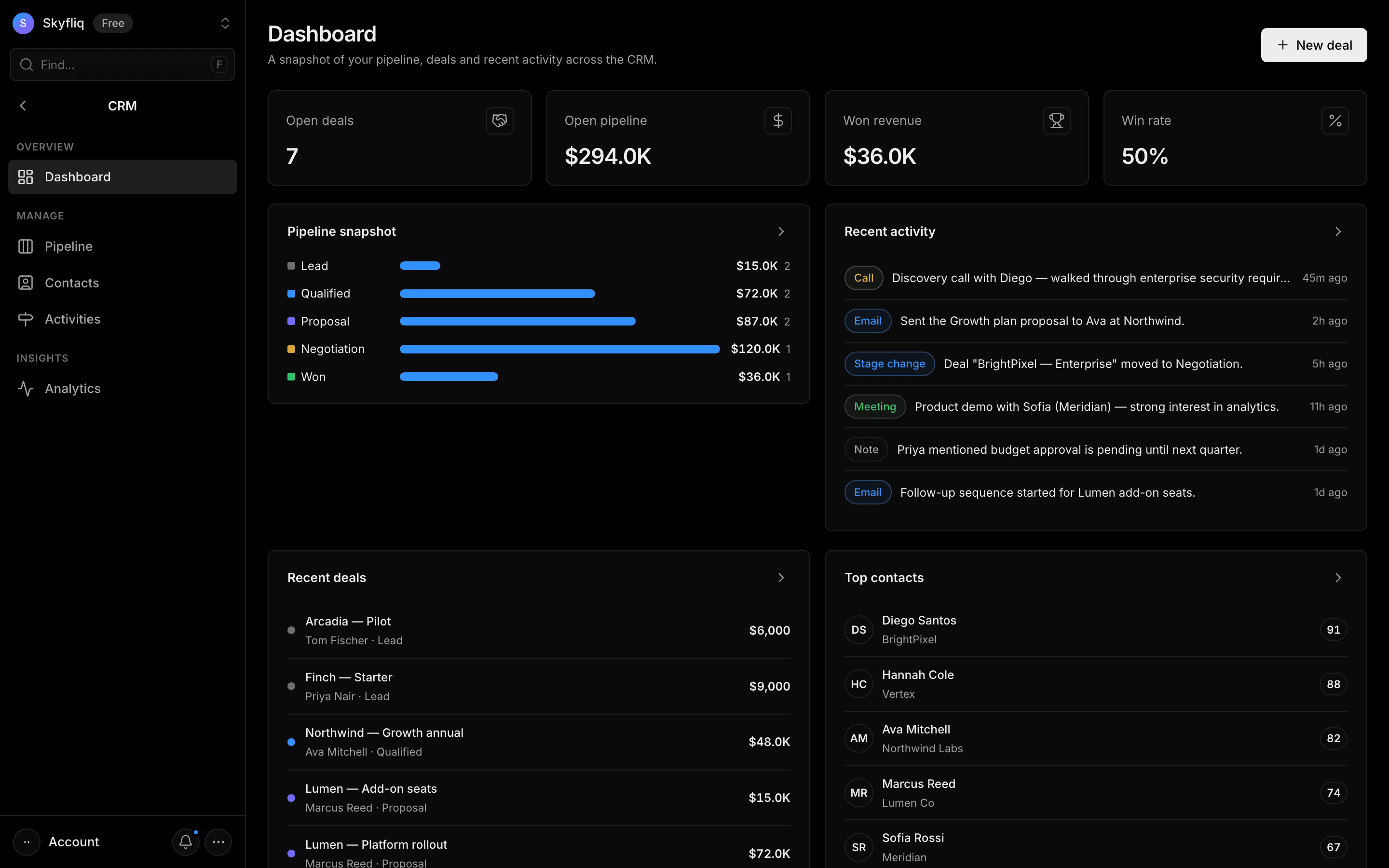
Task: Expand the Top contacts panel arrow
Action: click(x=1338, y=578)
